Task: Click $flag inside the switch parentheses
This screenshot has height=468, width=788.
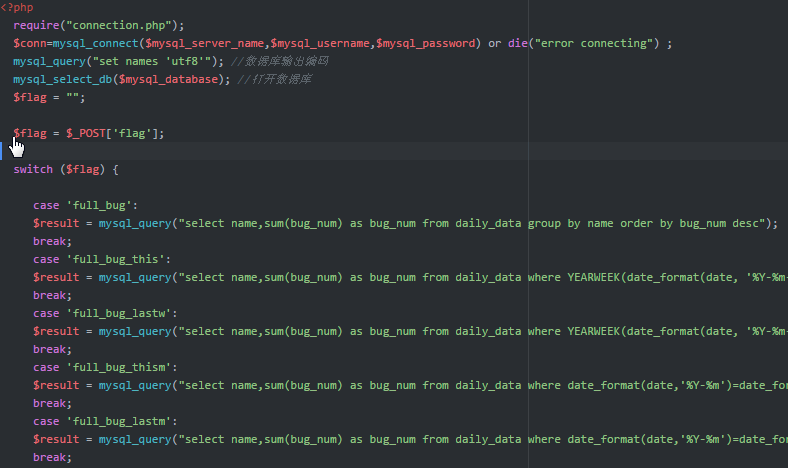Action: [x=82, y=169]
